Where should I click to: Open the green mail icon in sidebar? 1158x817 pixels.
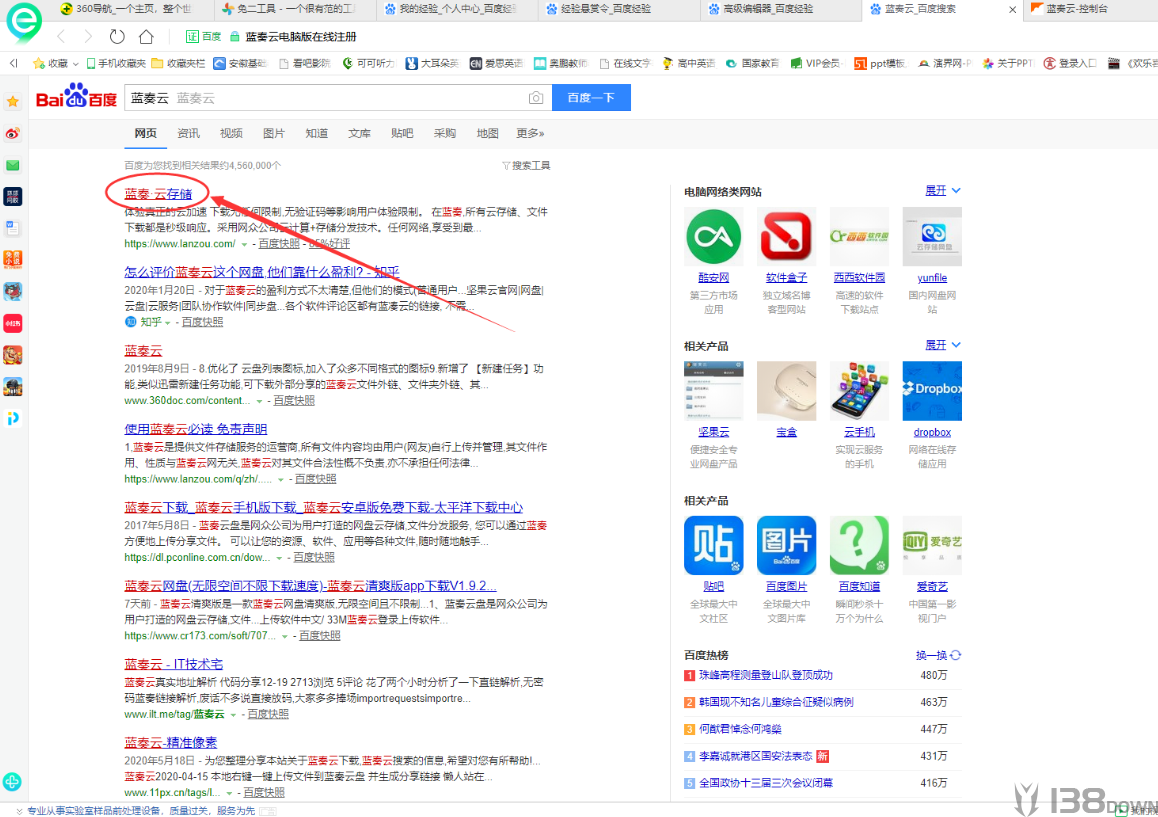tap(13, 165)
